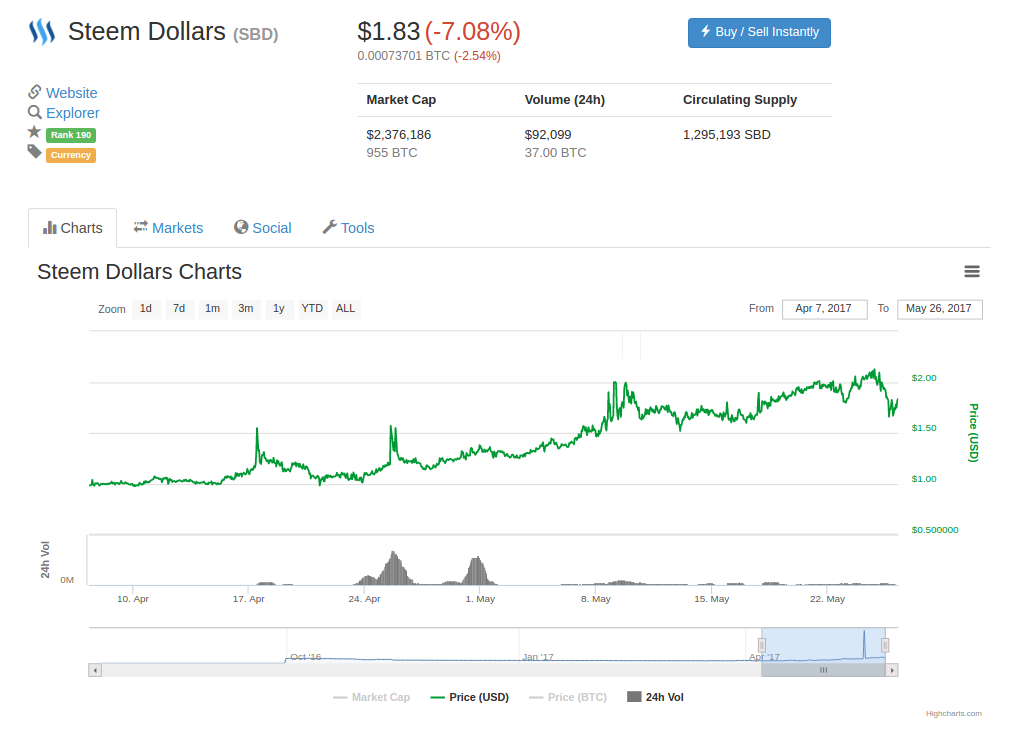Click the From date input field
Viewport: 1018px width, 730px height.
pyautogui.click(x=823, y=309)
